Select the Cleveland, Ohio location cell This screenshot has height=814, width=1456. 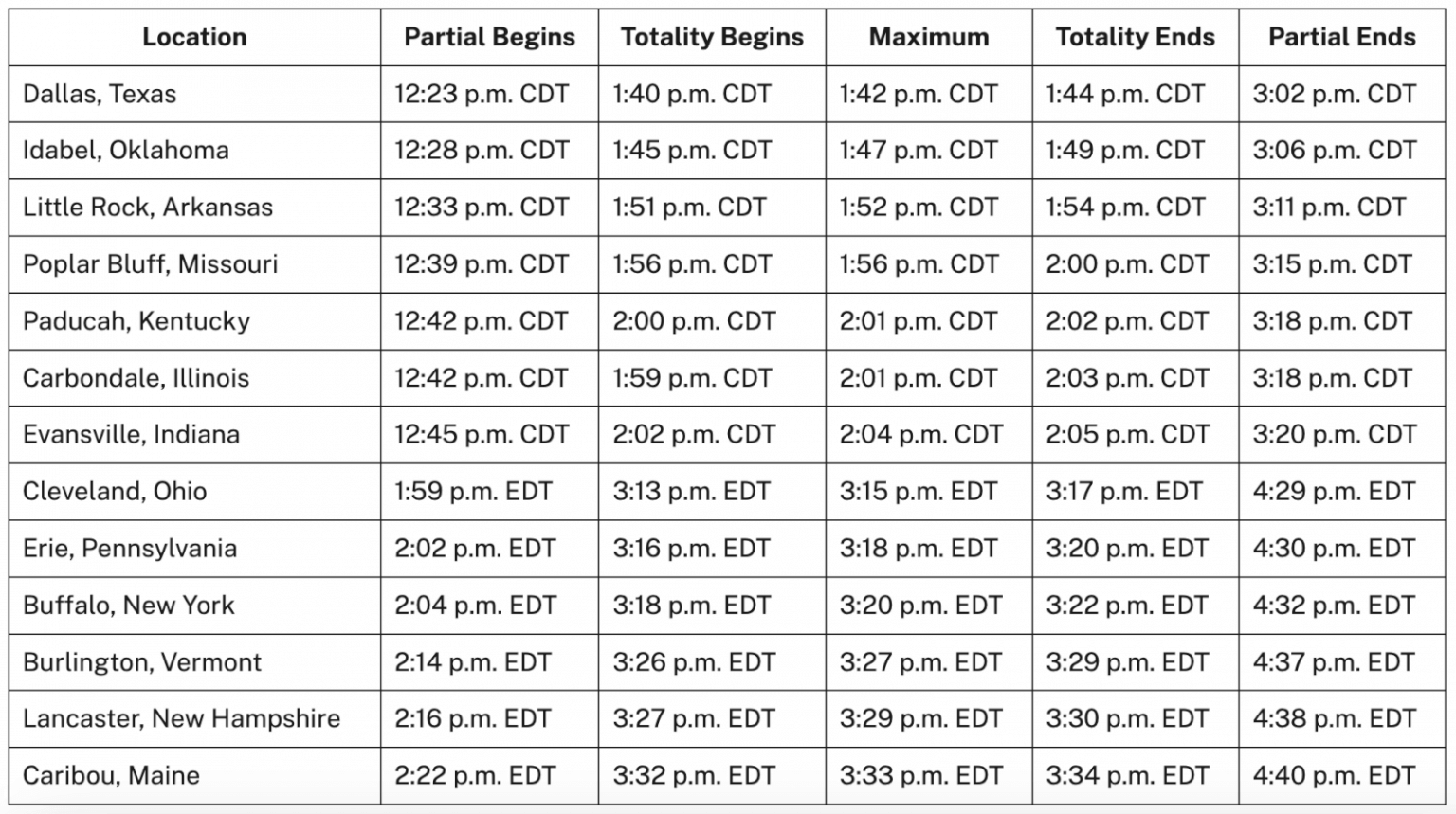[115, 491]
